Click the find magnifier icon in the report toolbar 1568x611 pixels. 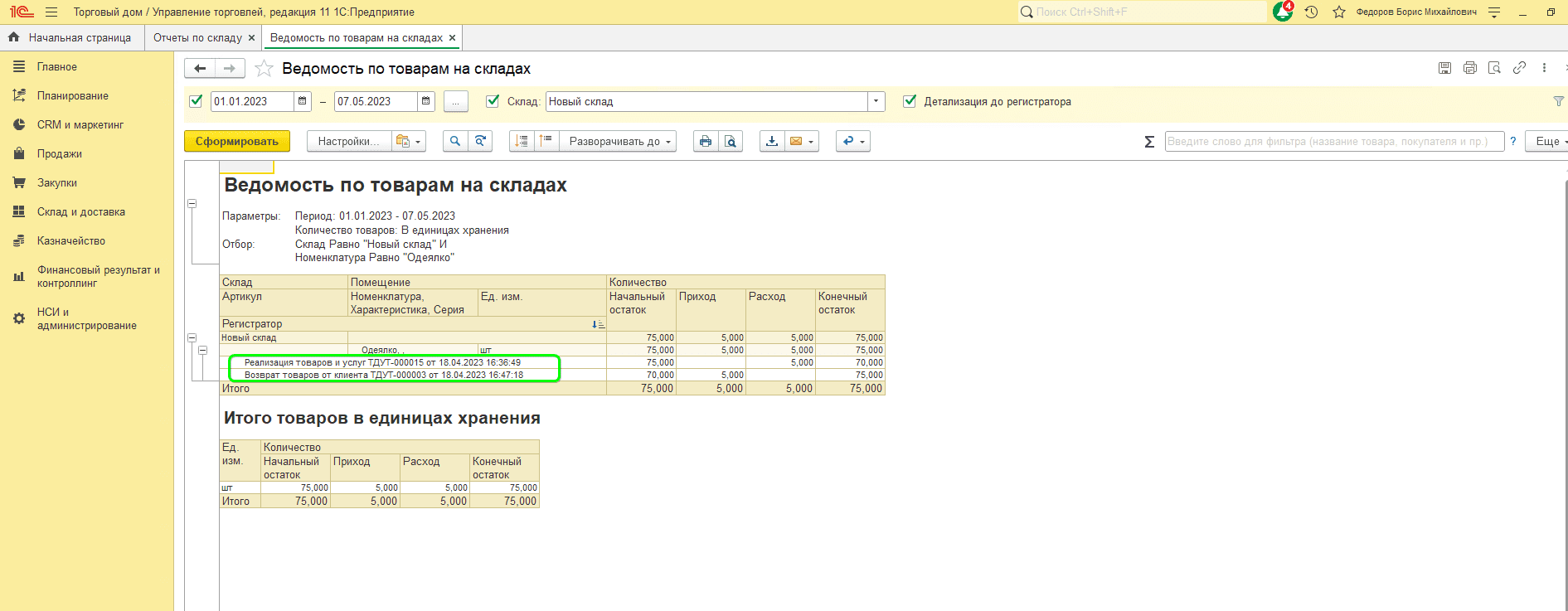pos(455,142)
